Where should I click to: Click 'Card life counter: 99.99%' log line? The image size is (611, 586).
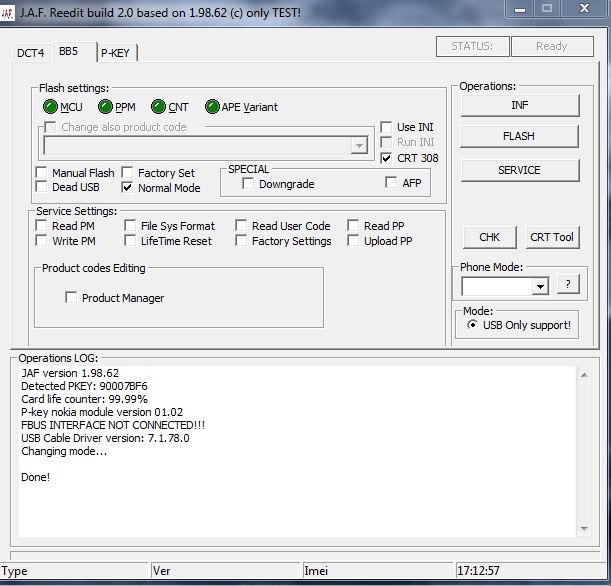pyautogui.click(x=84, y=399)
